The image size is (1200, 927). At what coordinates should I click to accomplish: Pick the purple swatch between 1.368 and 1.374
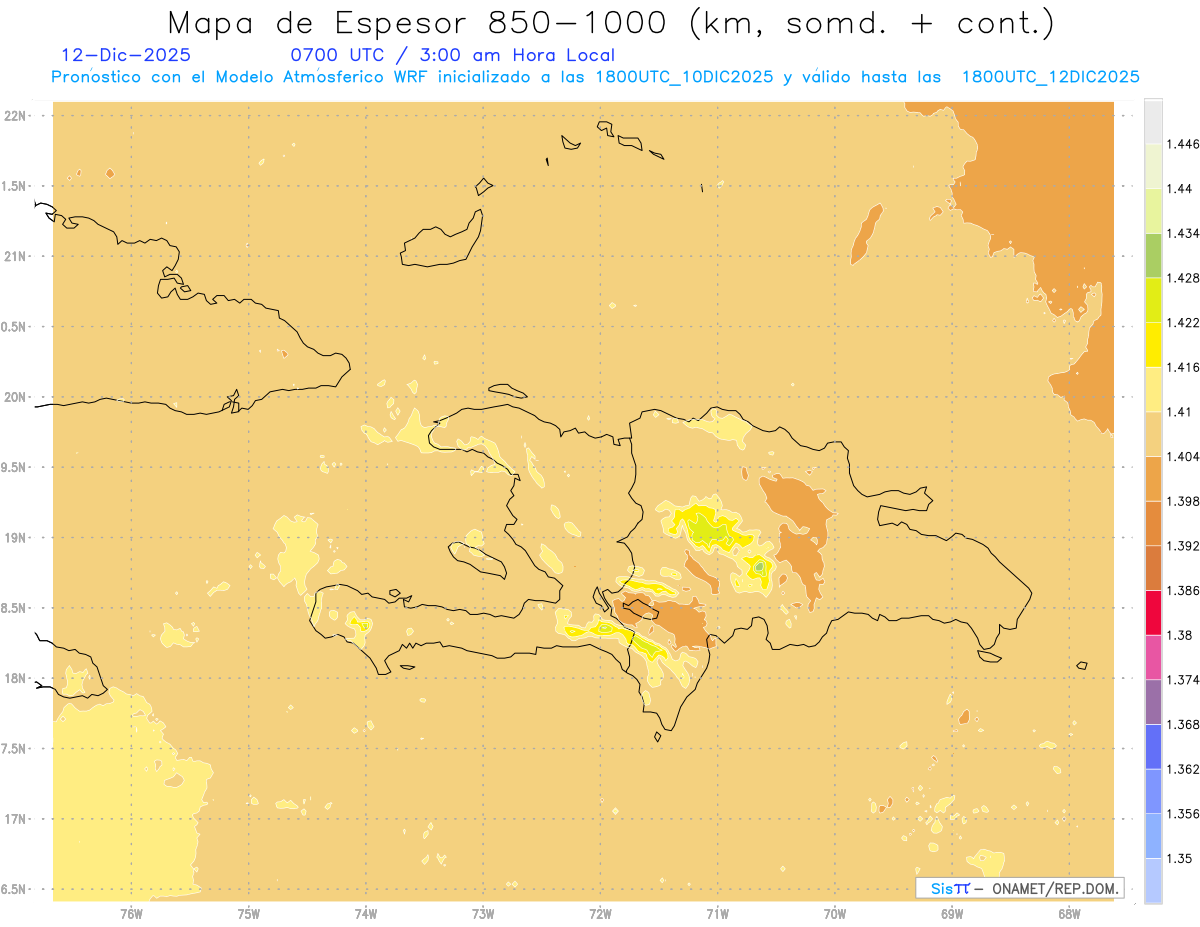[x=1153, y=702]
